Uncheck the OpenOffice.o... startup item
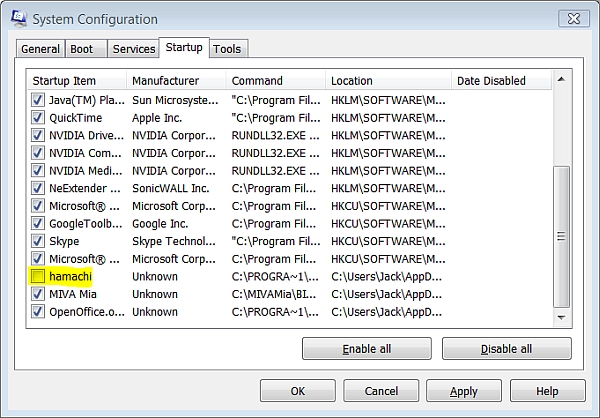Viewport: 600px width, 418px height. click(x=38, y=311)
